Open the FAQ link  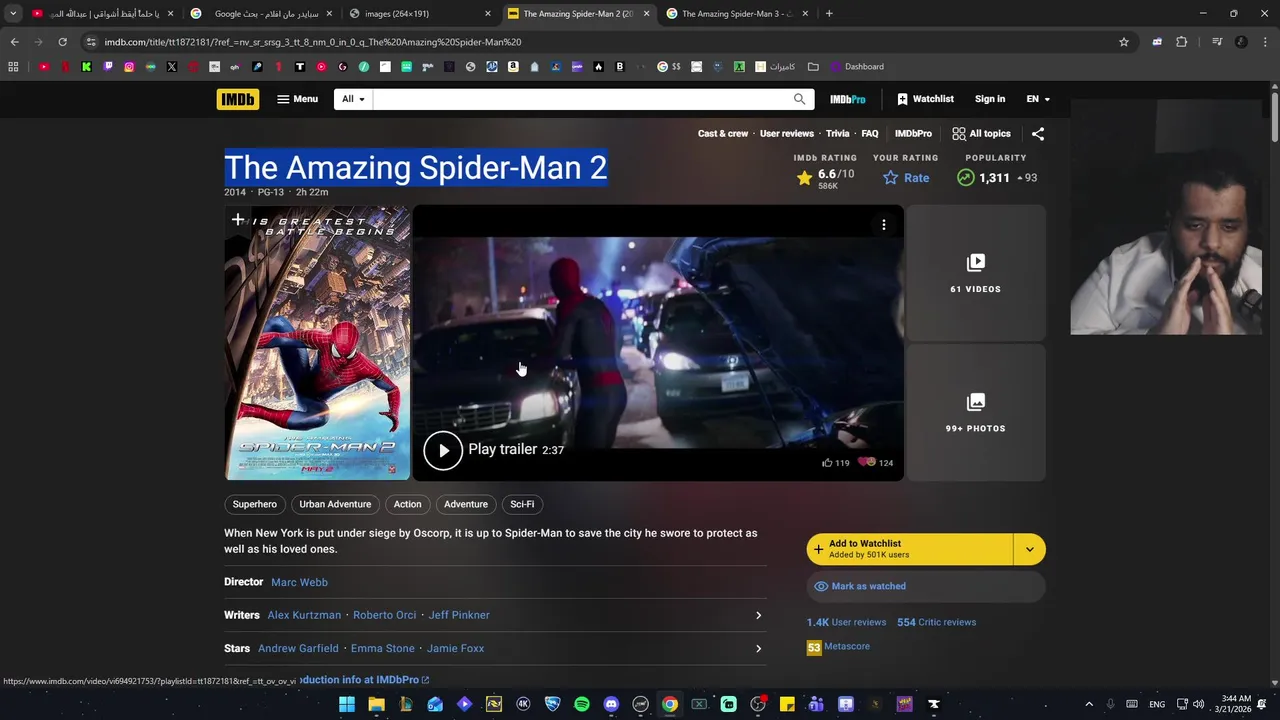coord(870,133)
